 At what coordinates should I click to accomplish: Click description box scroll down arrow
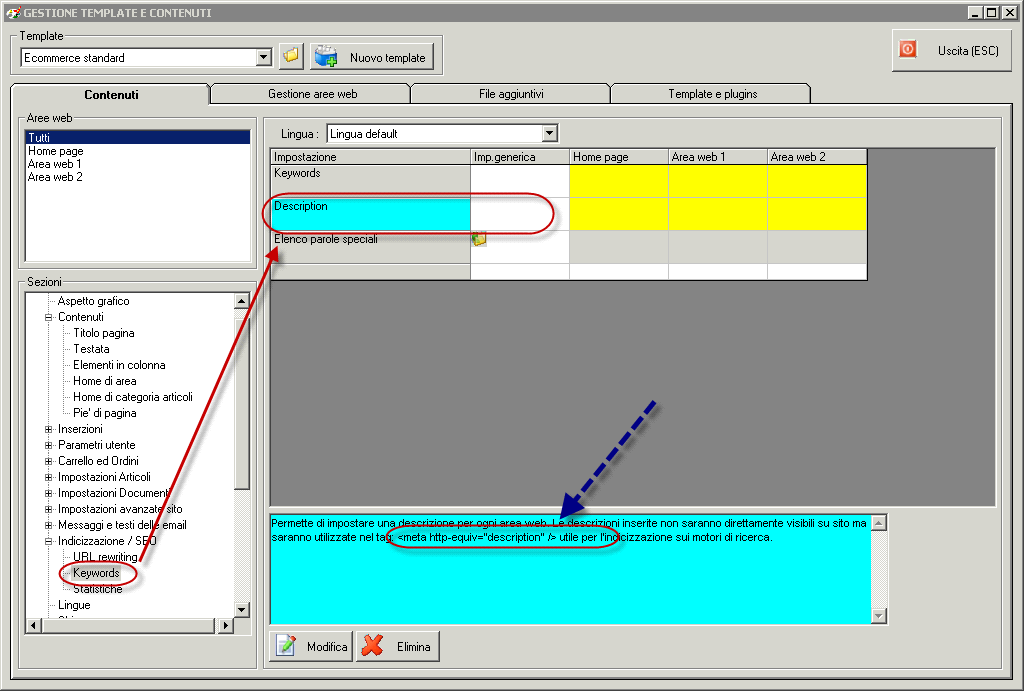(879, 615)
